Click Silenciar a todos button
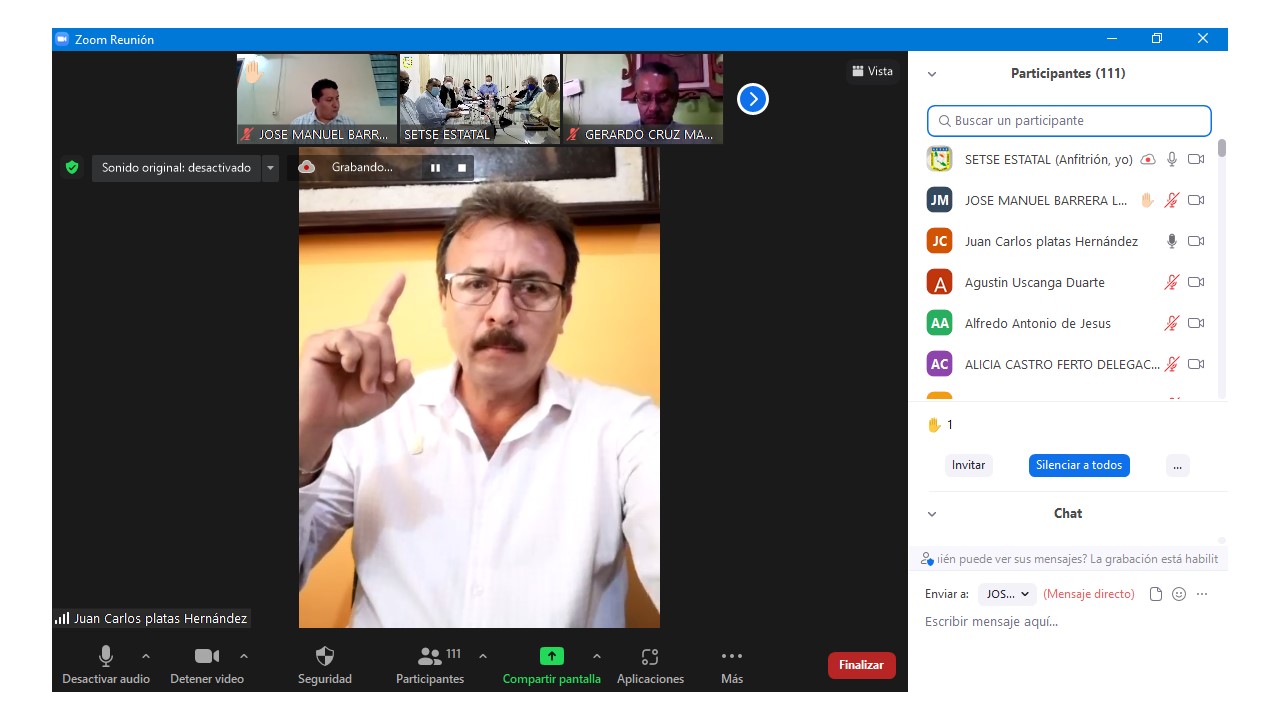 point(1079,465)
